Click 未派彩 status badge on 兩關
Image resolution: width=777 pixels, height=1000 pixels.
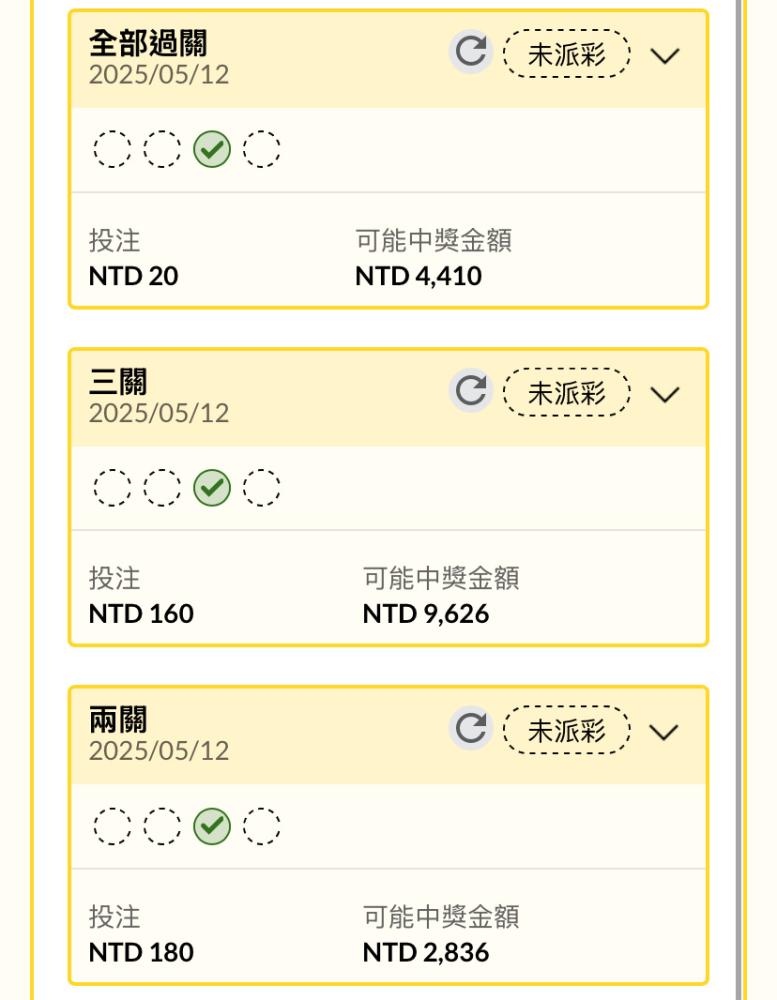tap(567, 730)
